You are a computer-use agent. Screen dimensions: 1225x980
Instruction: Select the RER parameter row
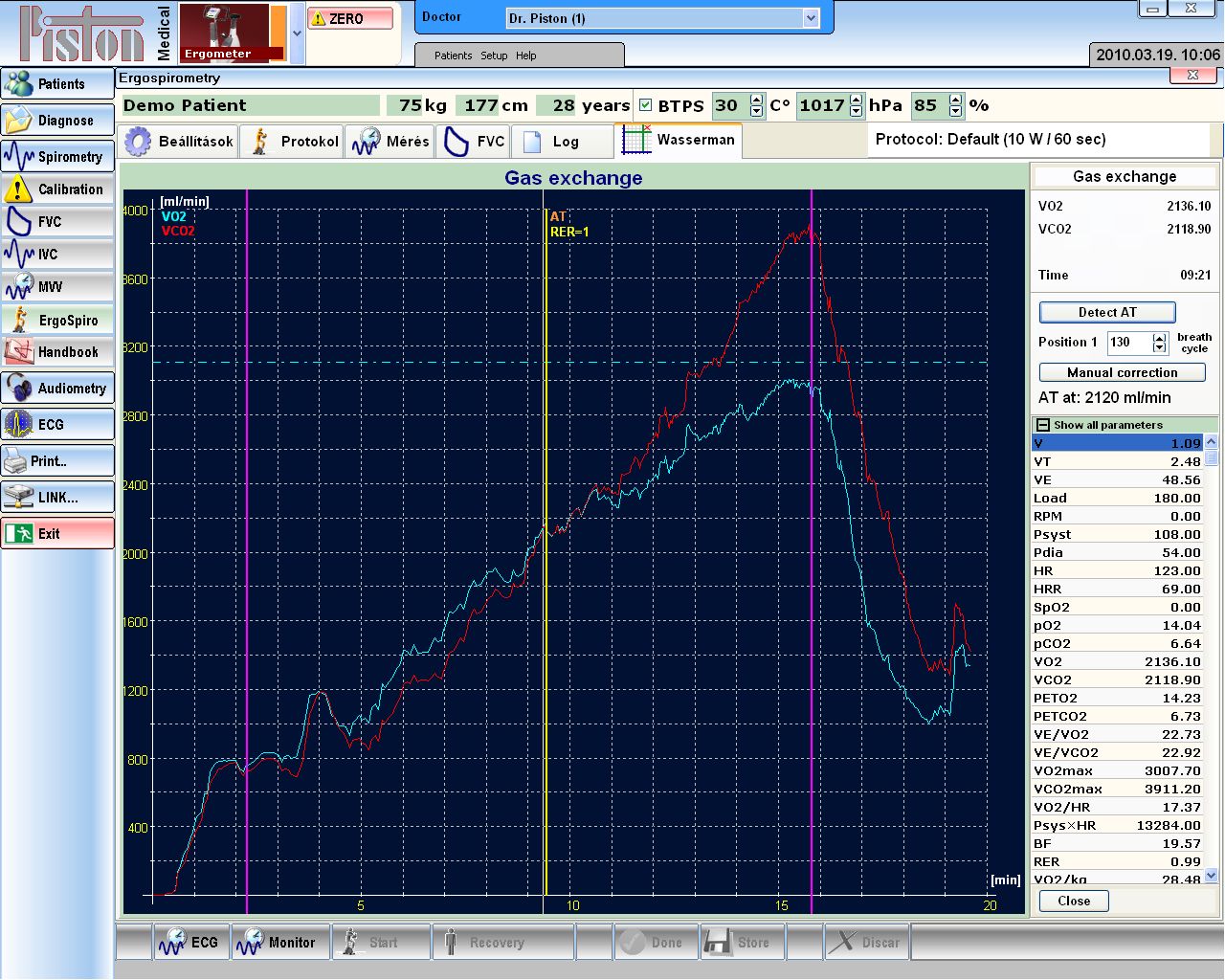[x=1117, y=861]
